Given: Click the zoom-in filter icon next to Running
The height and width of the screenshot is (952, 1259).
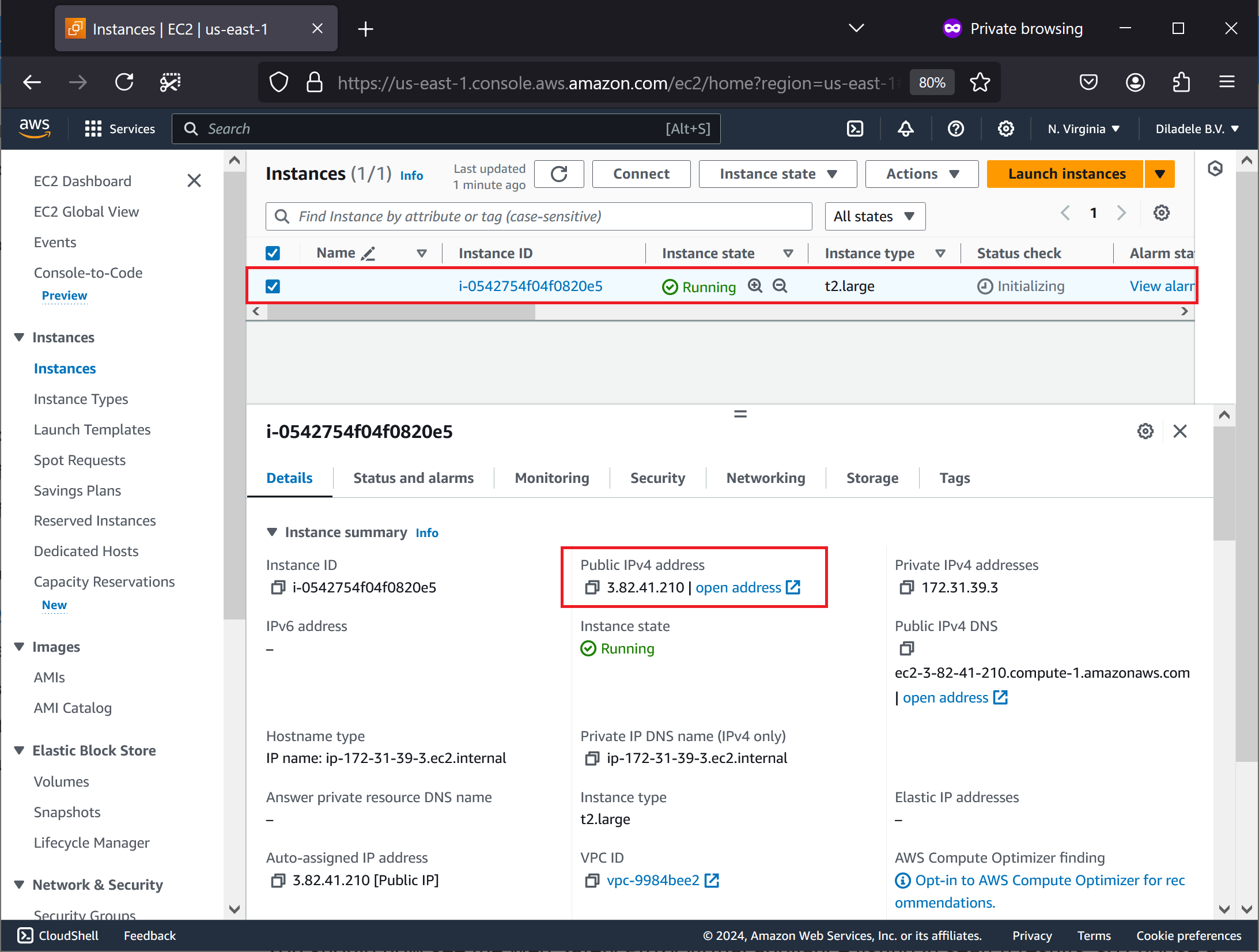Looking at the screenshot, I should coord(755,286).
